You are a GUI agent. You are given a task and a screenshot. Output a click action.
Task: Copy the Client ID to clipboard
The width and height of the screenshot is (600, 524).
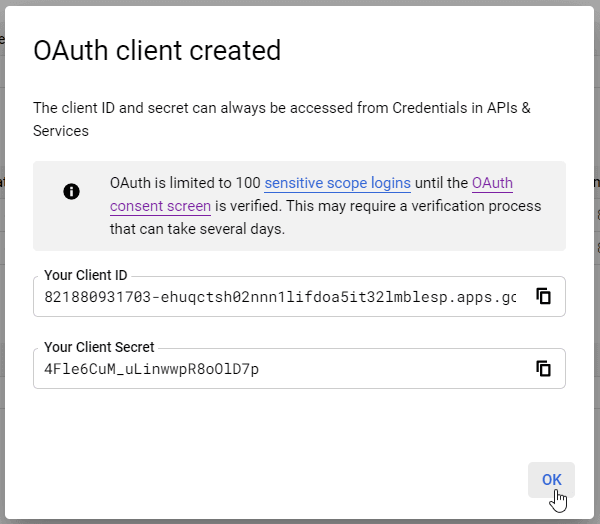point(544,296)
